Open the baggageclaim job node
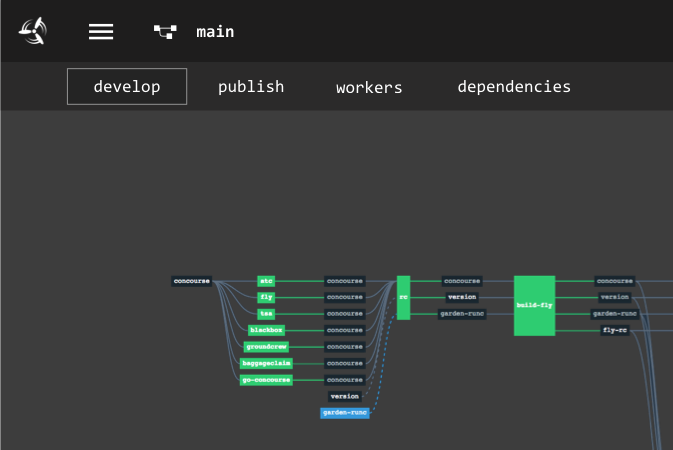Viewport: 673px width, 450px height. (x=267, y=363)
